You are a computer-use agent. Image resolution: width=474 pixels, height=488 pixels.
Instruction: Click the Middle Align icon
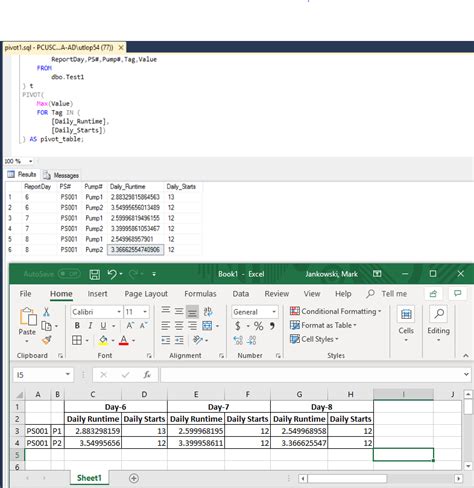(179, 311)
